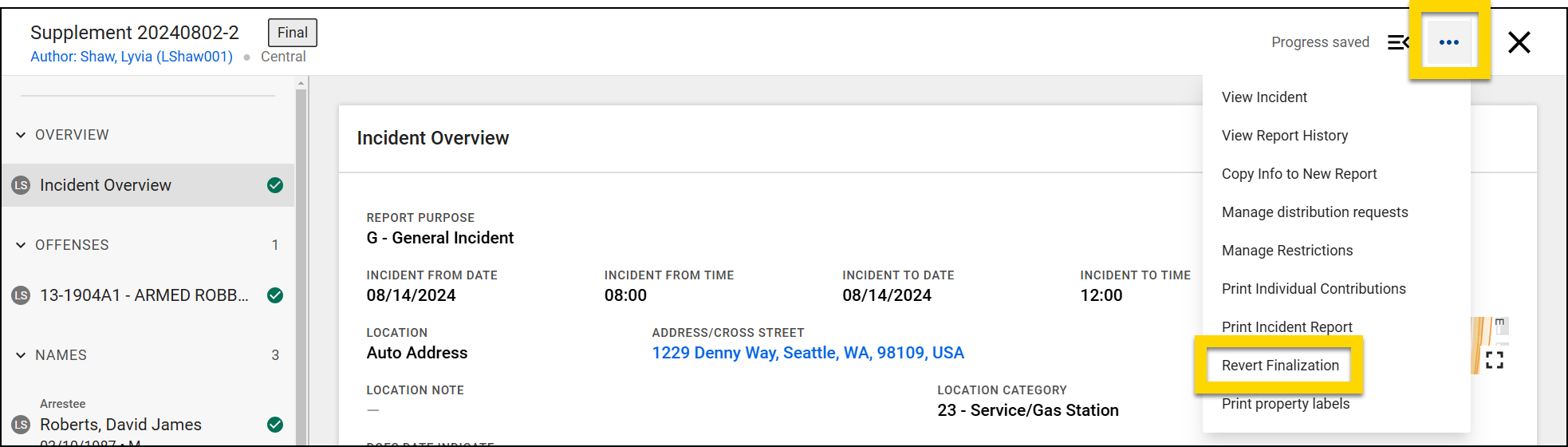Image resolution: width=1568 pixels, height=447 pixels.
Task: Click green checkmark on Armed Robbery offense
Action: [275, 295]
